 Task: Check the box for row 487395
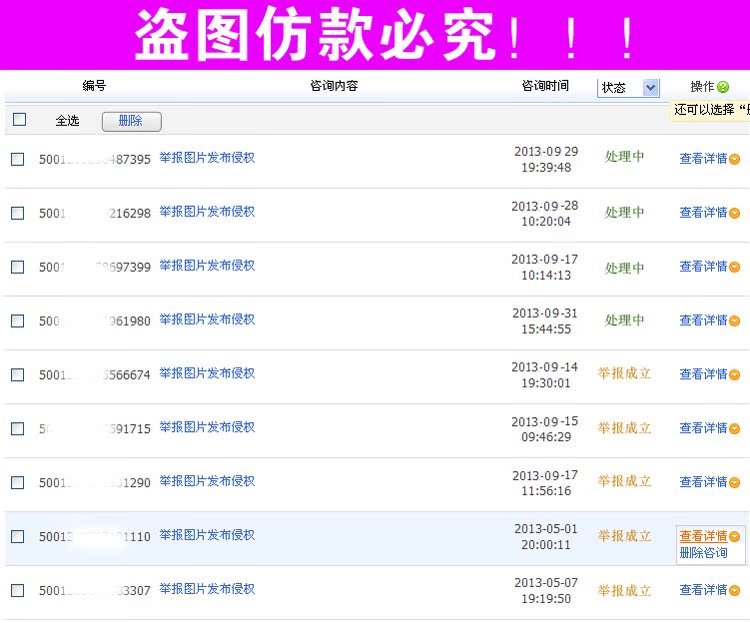coord(18,159)
